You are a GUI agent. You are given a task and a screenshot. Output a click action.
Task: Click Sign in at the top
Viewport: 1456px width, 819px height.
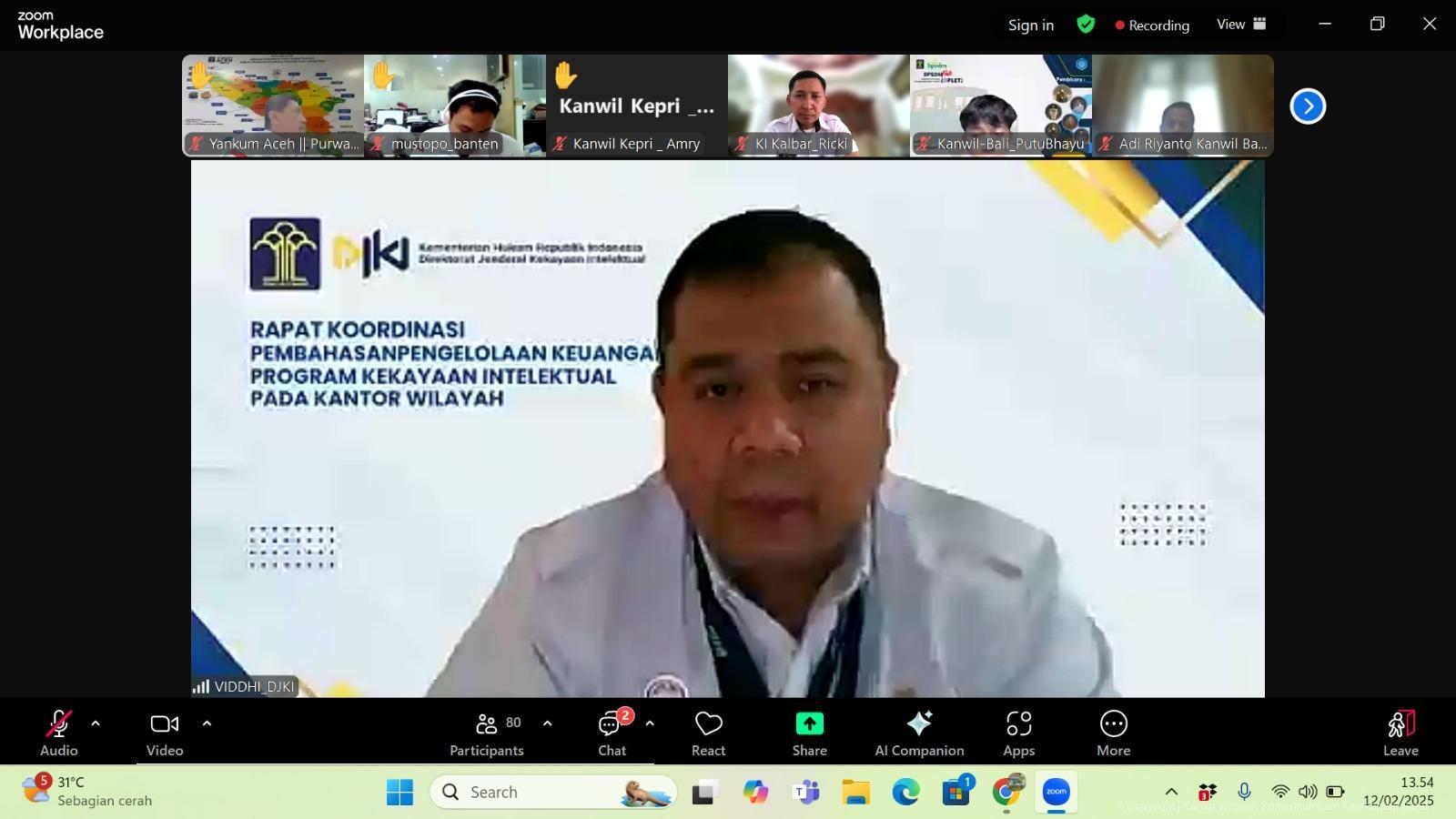click(1030, 25)
